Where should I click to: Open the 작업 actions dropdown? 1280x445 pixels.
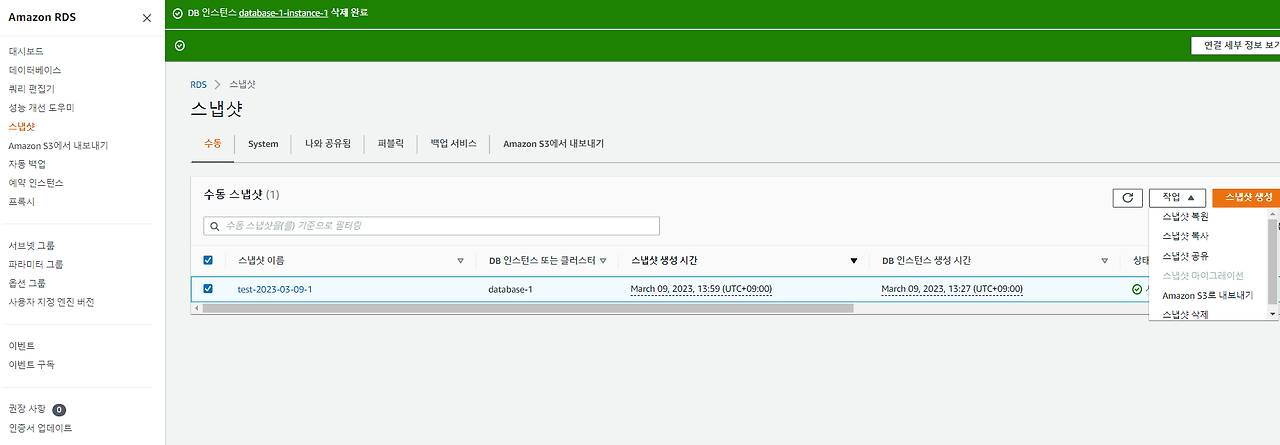click(1177, 198)
